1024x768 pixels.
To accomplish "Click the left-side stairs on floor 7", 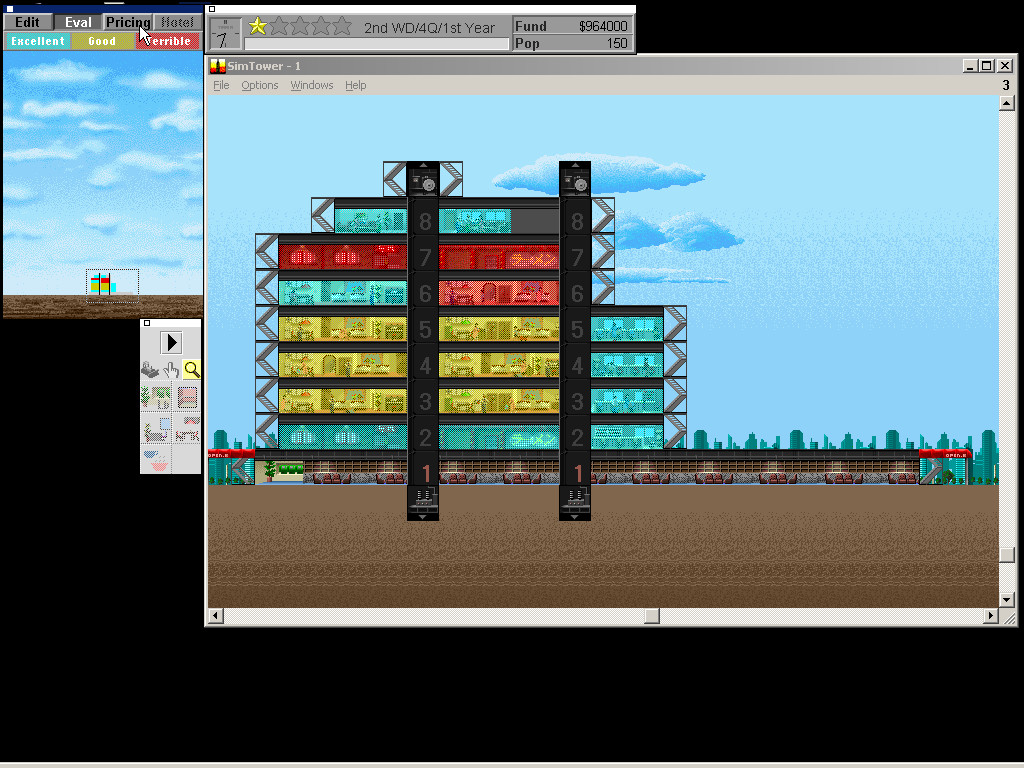I will [267, 251].
